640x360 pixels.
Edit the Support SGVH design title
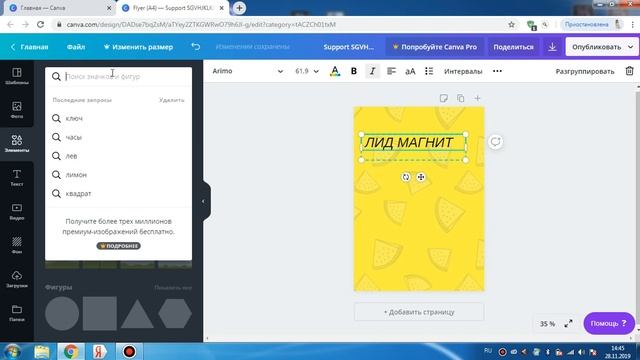tap(349, 47)
